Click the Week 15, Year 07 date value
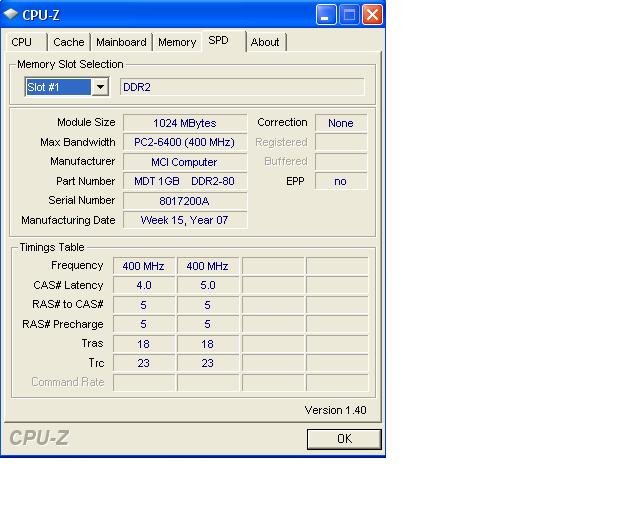 pos(185,220)
